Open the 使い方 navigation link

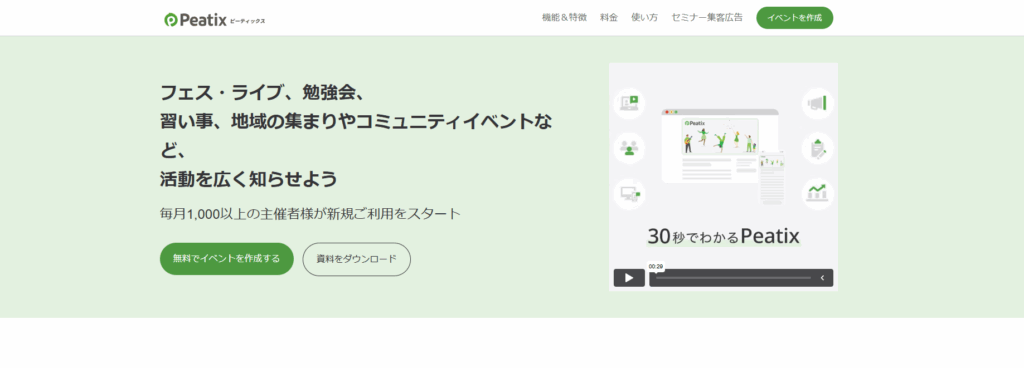[645, 18]
